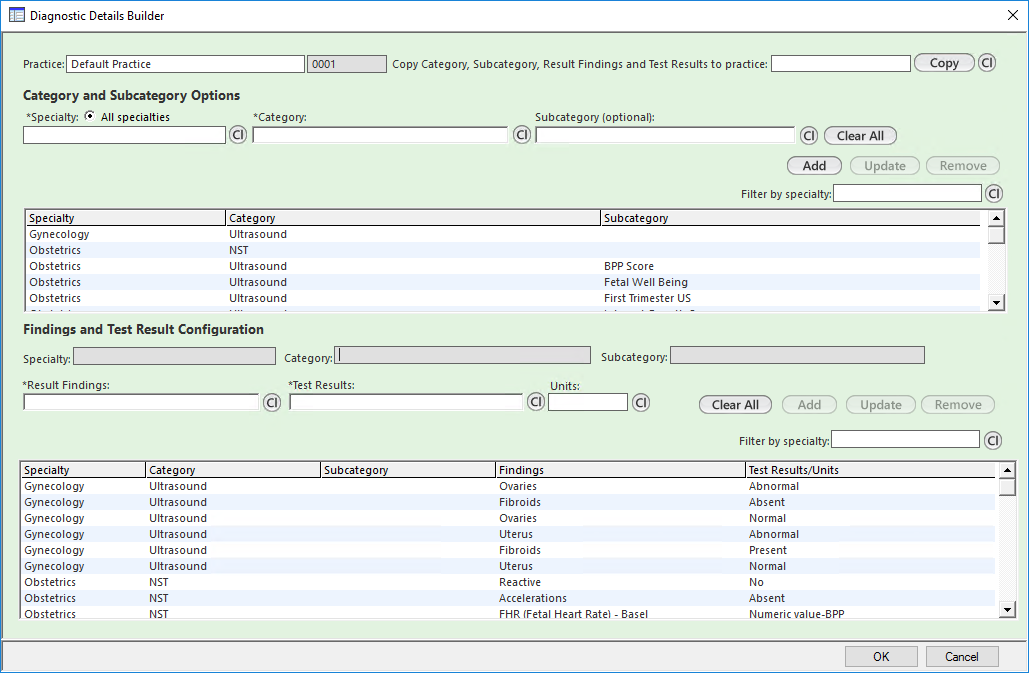Clear upper Filter by specialty with Cl icon
This screenshot has width=1029, height=673.
pos(994,194)
